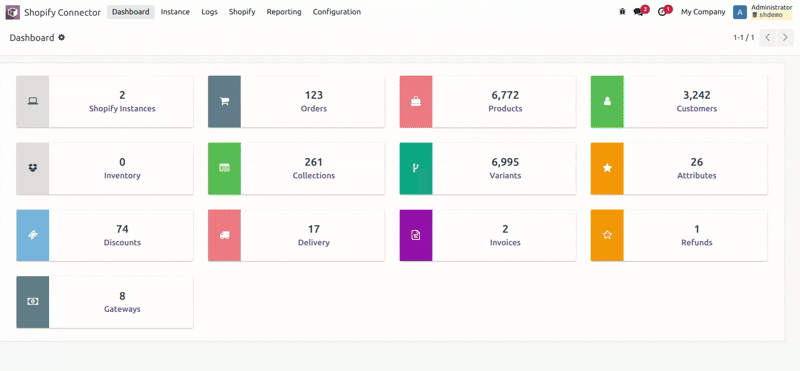Click the document icon on Invoices card
This screenshot has height=371, width=800.
tap(416, 235)
